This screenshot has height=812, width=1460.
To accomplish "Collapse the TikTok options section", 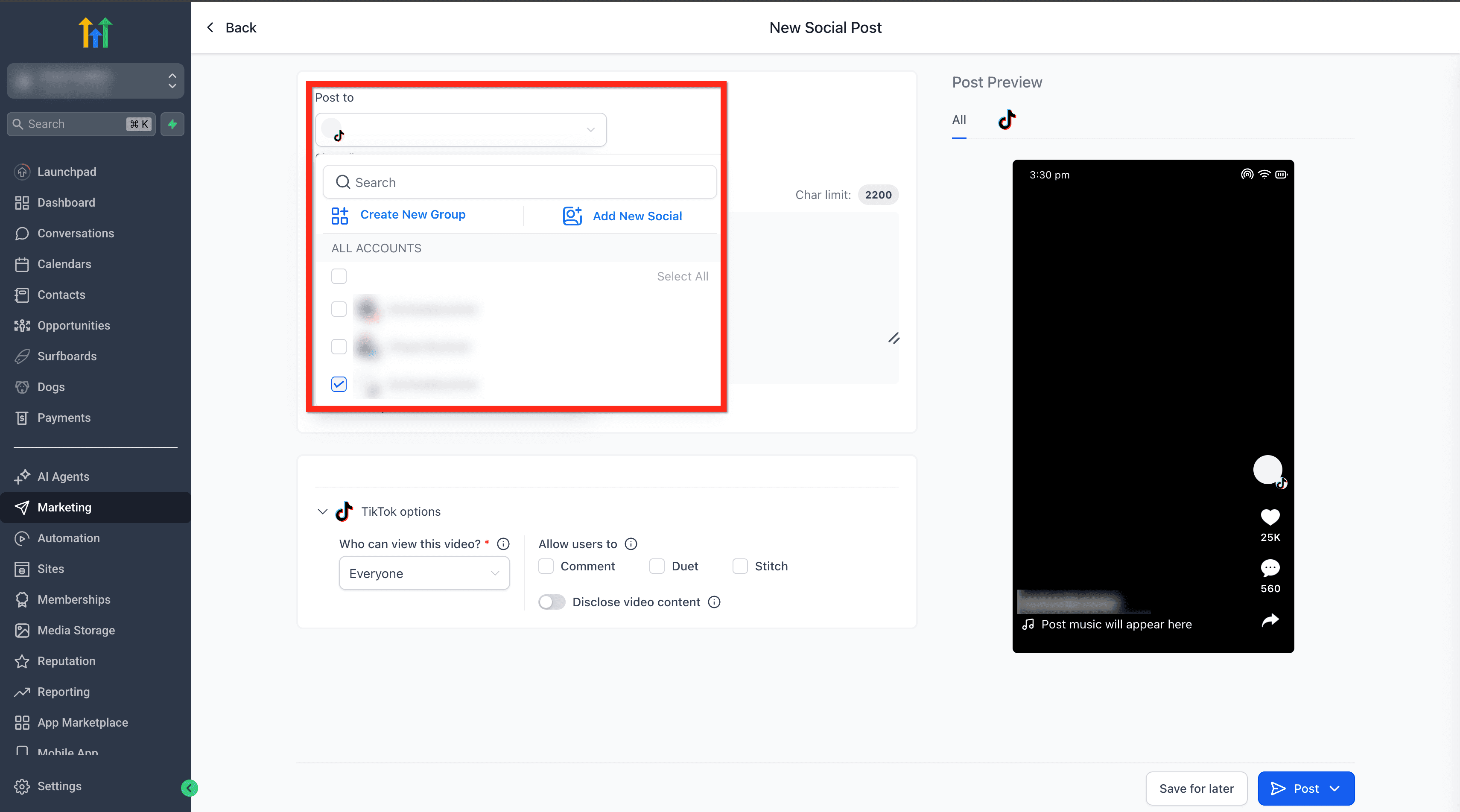I will [322, 512].
